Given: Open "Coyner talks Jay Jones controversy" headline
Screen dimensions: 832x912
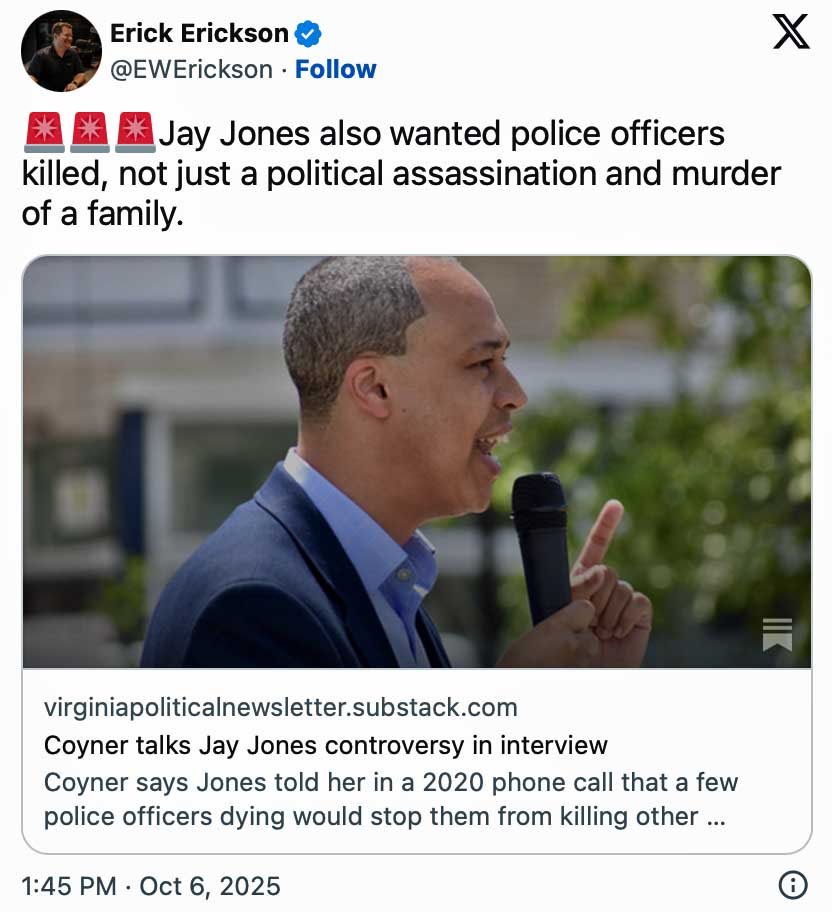Looking at the screenshot, I should pos(325,745).
